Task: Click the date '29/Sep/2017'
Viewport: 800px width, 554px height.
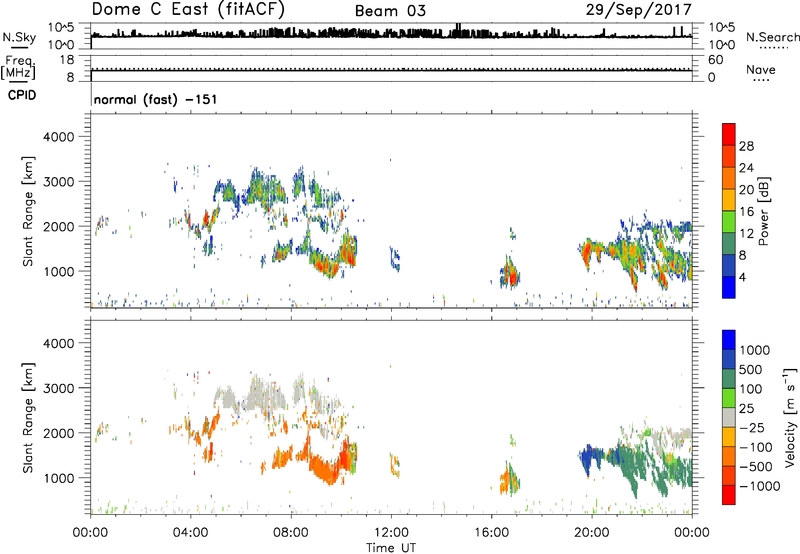Action: coord(638,9)
